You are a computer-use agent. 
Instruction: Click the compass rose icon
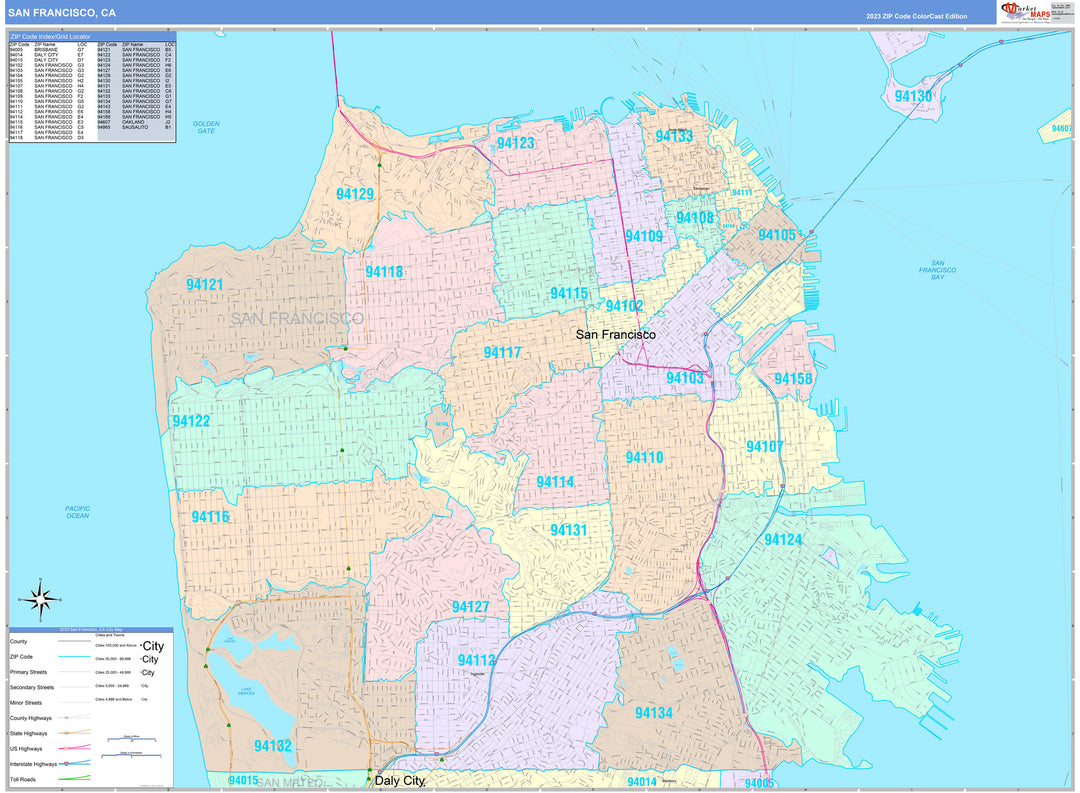click(x=41, y=600)
